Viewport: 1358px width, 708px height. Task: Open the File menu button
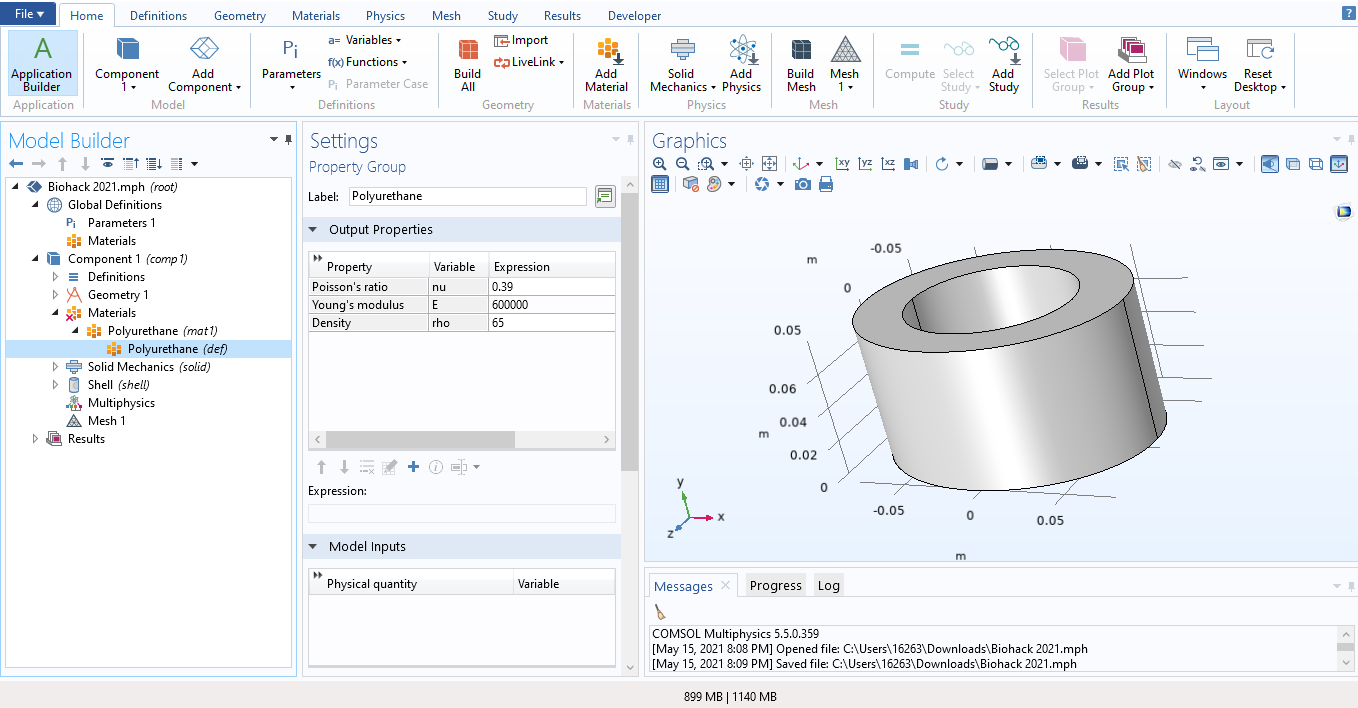coord(28,14)
